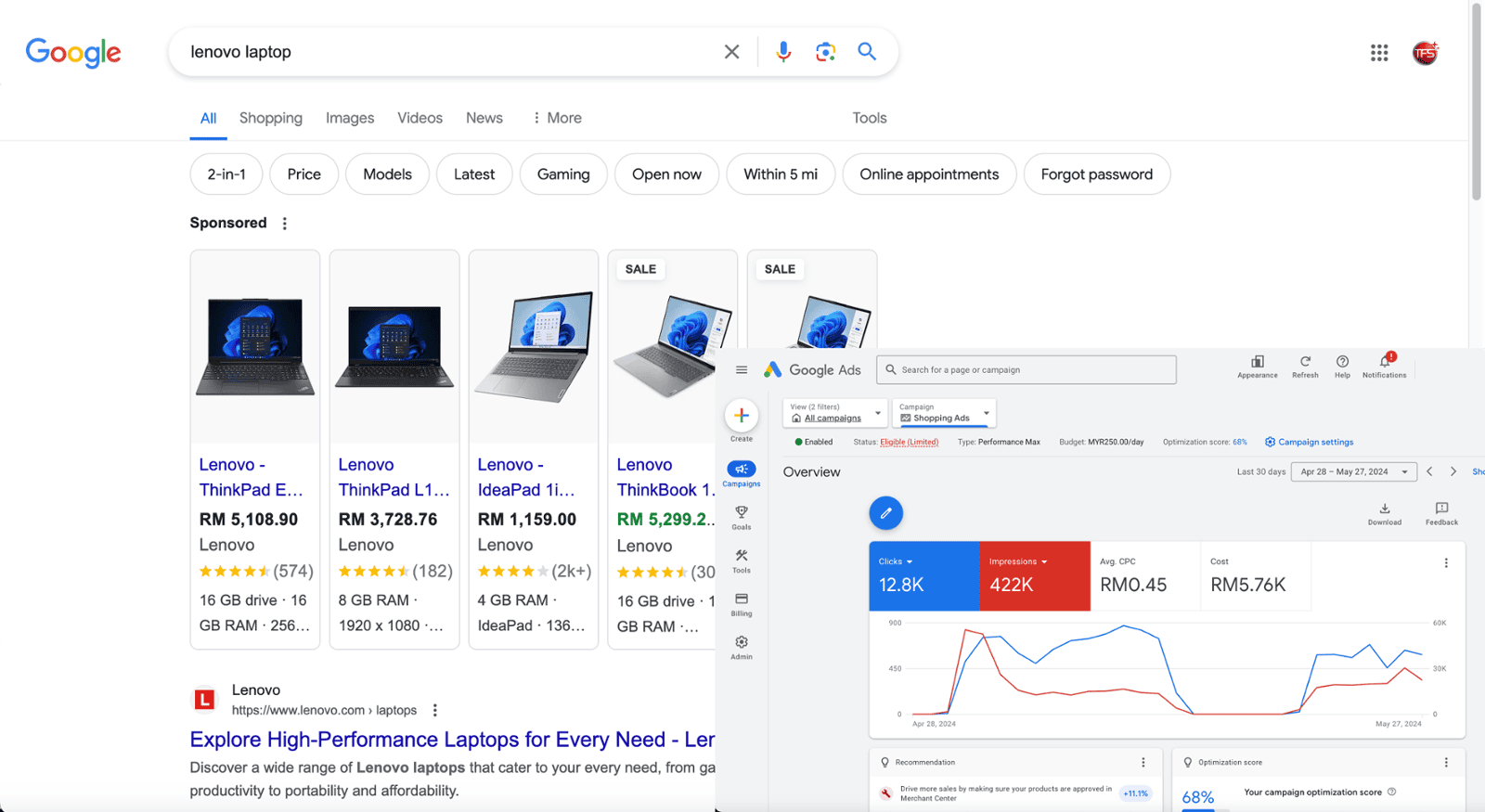Apply the Online appointments filter chip
The height and width of the screenshot is (812, 1485).
929,174
